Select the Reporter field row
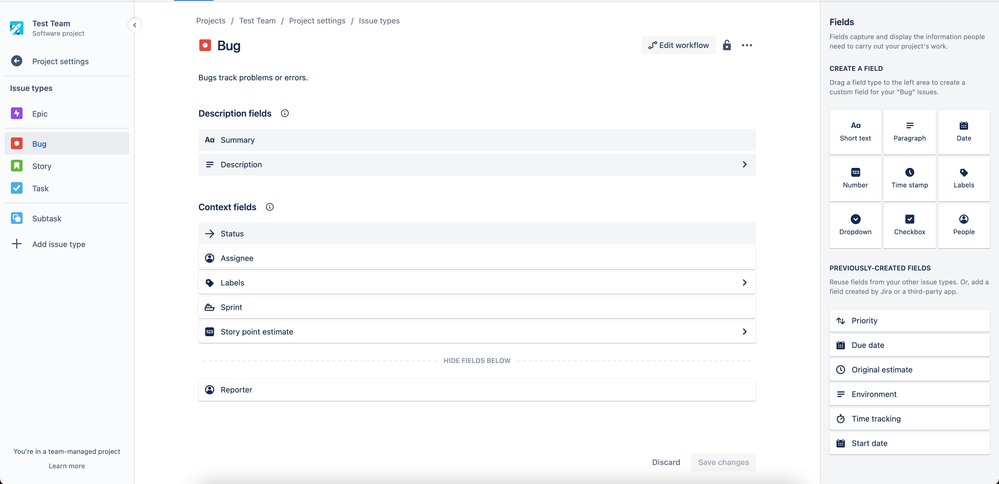Viewport: 999px width, 484px height. pos(477,390)
